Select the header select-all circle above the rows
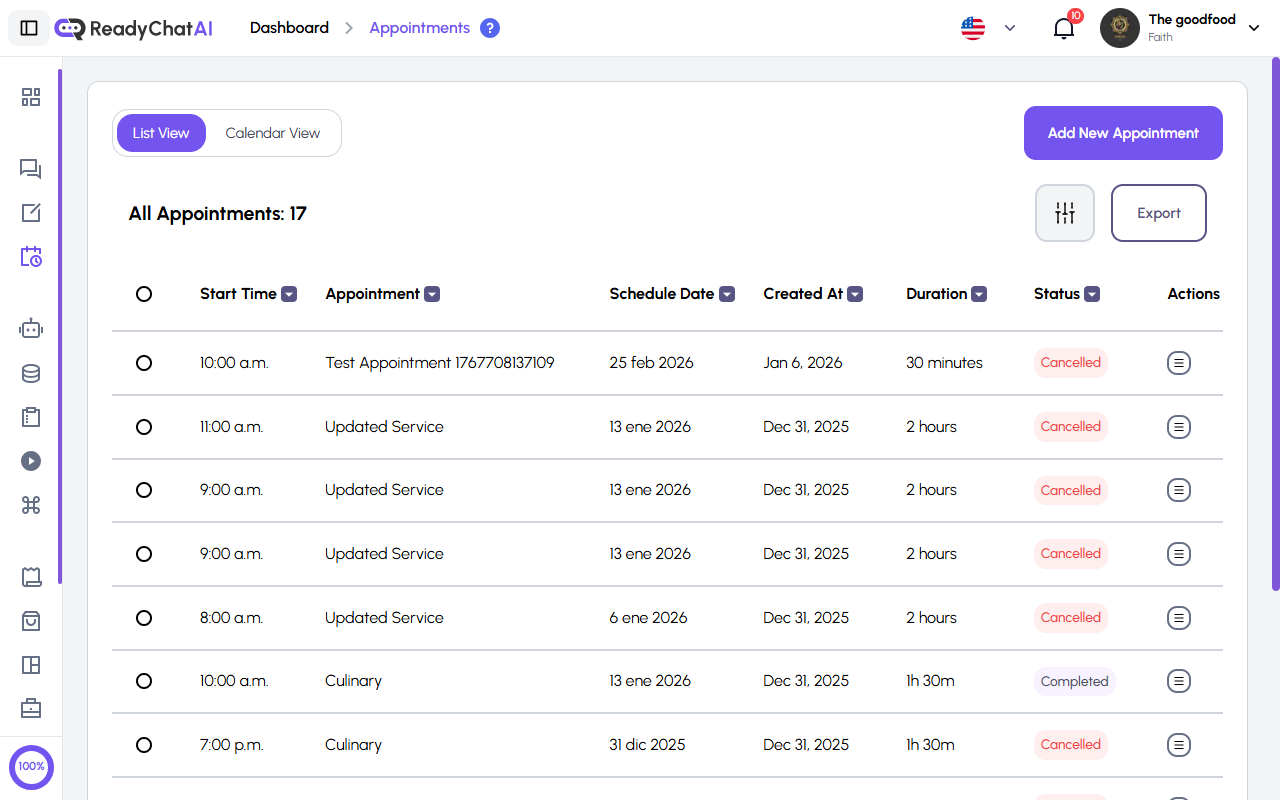1280x800 pixels. [x=144, y=294]
